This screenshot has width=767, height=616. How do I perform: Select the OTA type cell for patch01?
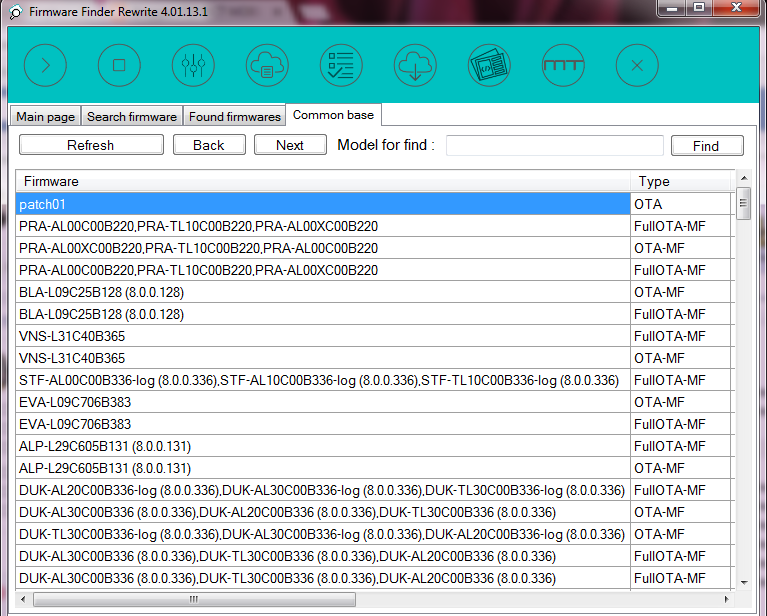[x=682, y=204]
